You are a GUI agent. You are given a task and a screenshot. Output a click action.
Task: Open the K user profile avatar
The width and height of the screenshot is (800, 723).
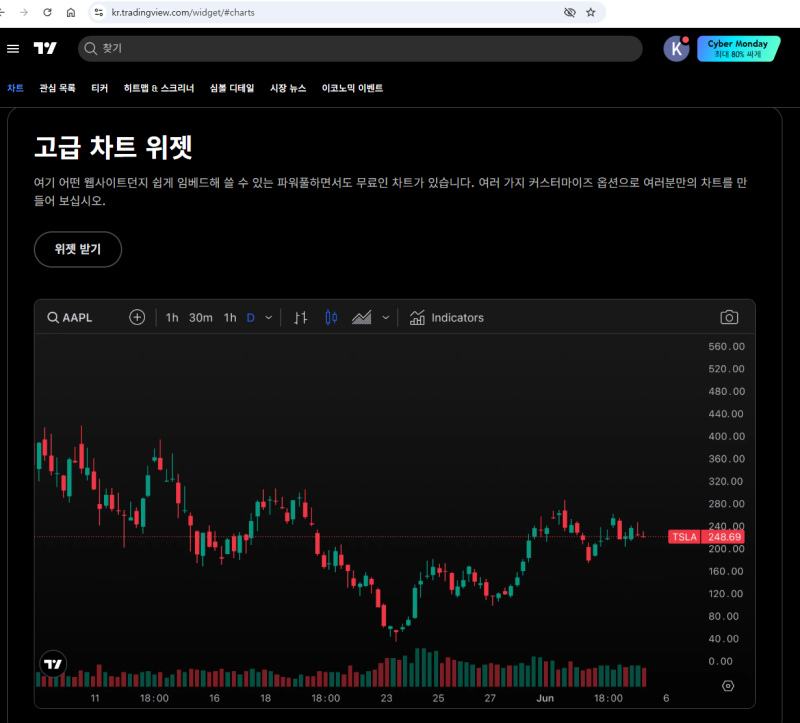(676, 48)
